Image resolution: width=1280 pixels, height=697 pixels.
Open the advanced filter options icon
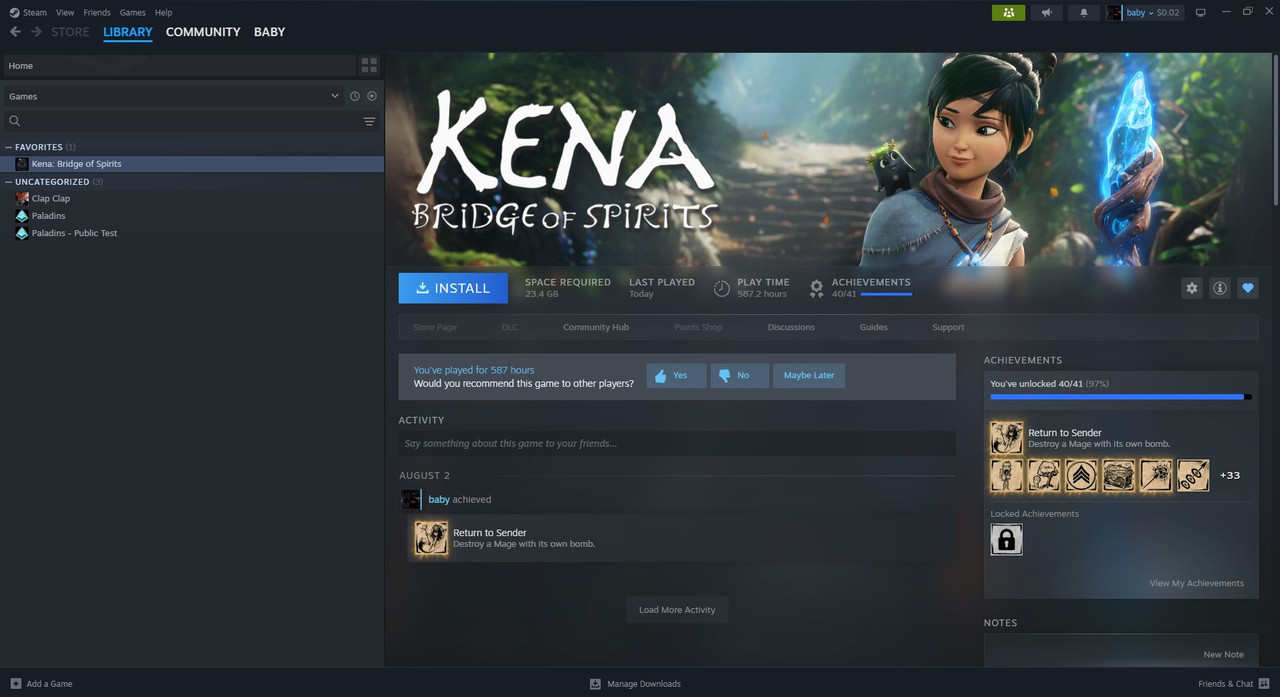pos(369,121)
